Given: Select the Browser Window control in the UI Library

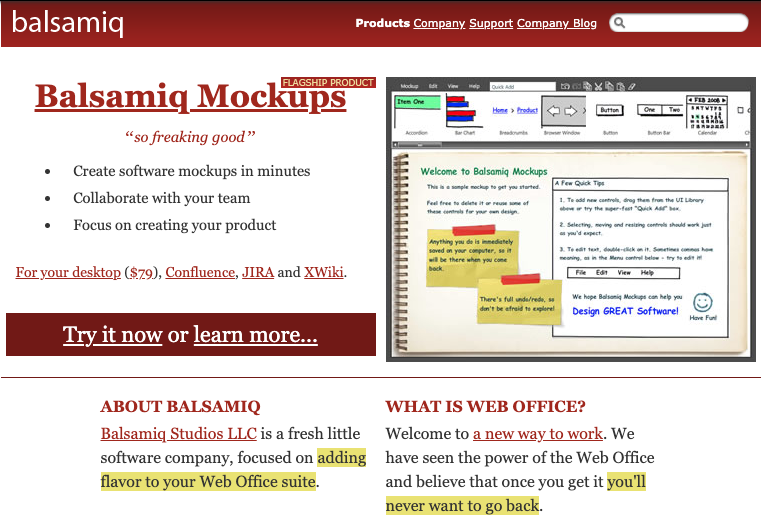Looking at the screenshot, I should click(x=563, y=115).
